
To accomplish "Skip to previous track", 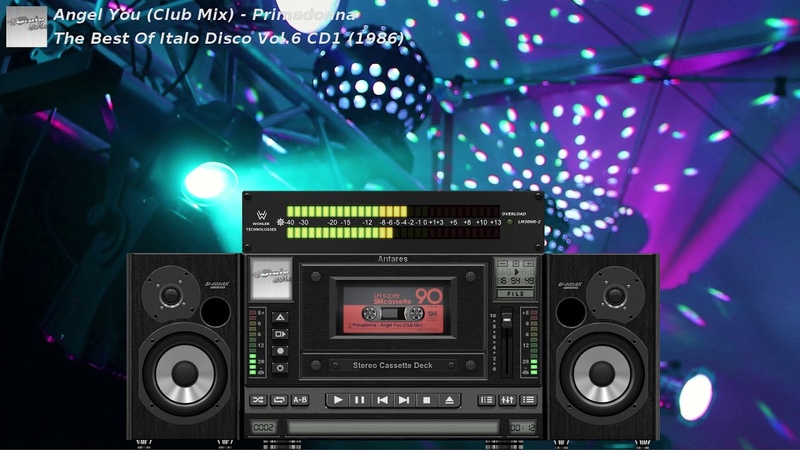I will 382,400.
